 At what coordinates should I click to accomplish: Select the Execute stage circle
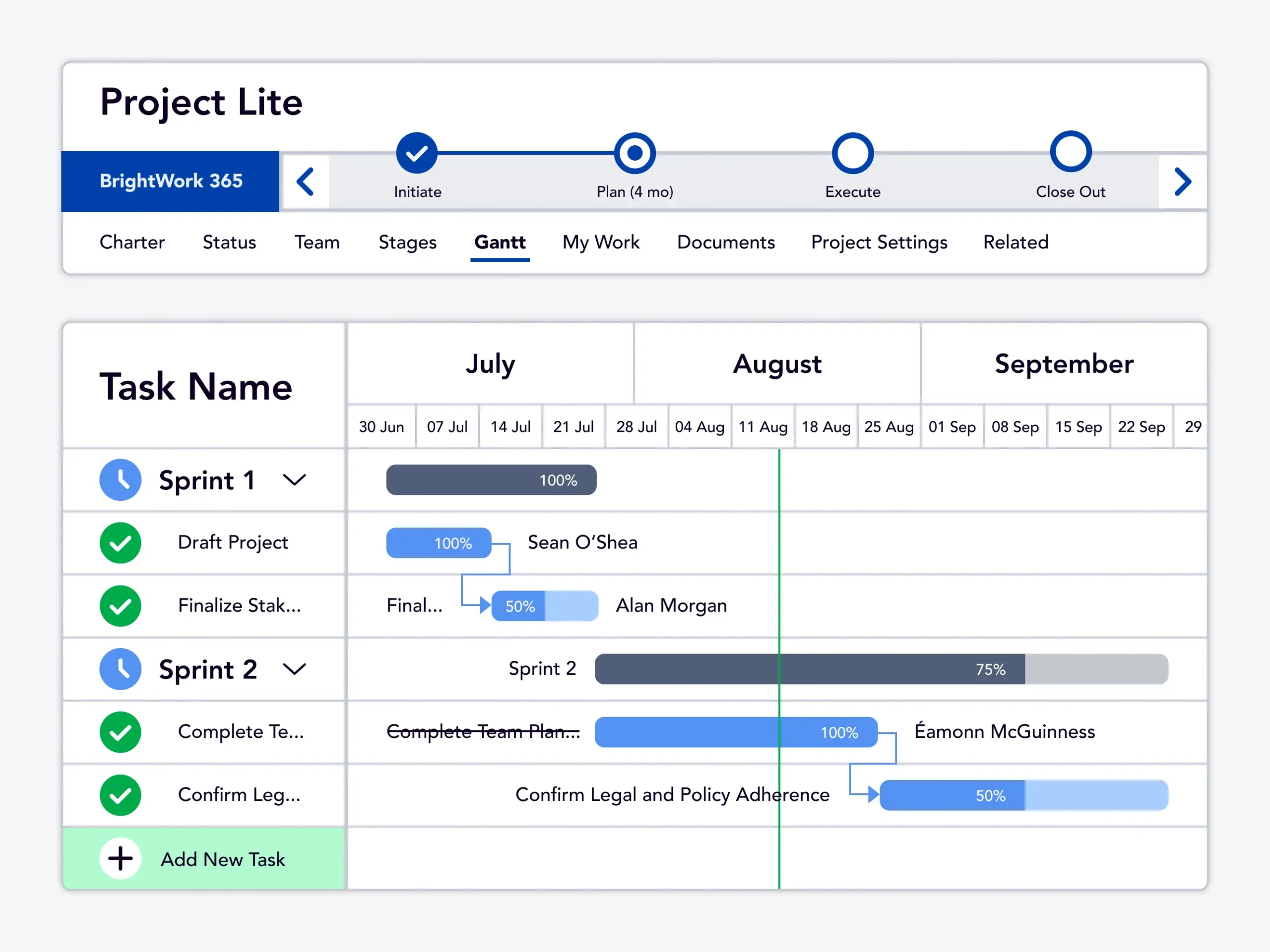click(x=853, y=153)
